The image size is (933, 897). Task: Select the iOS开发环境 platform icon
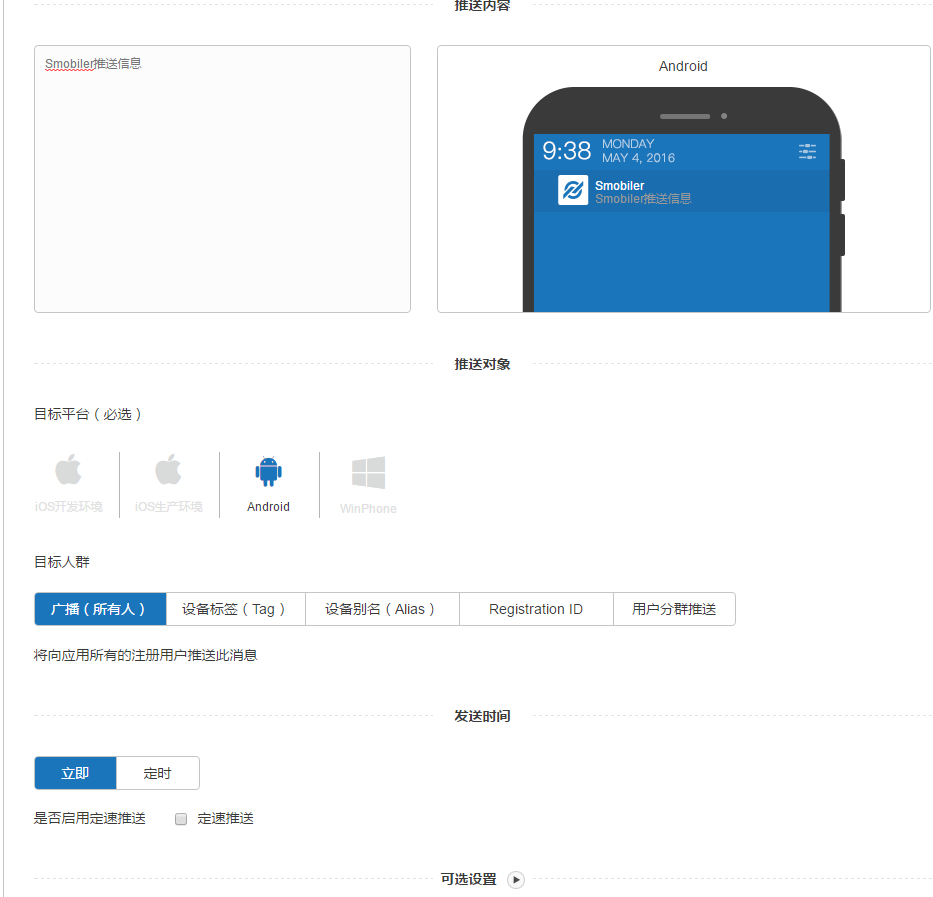pyautogui.click(x=68, y=470)
